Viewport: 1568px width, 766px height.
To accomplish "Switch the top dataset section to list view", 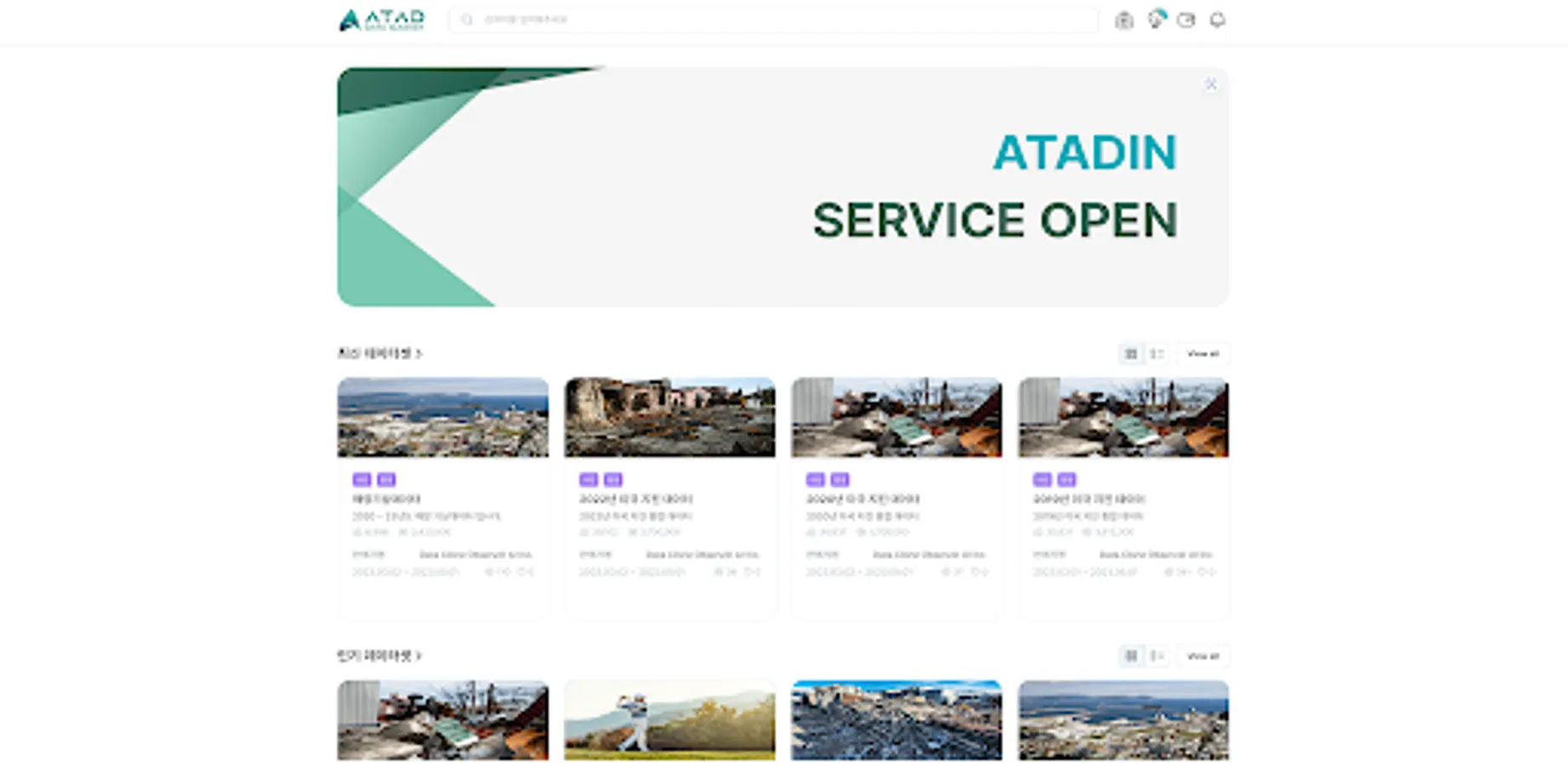I will 1156,353.
